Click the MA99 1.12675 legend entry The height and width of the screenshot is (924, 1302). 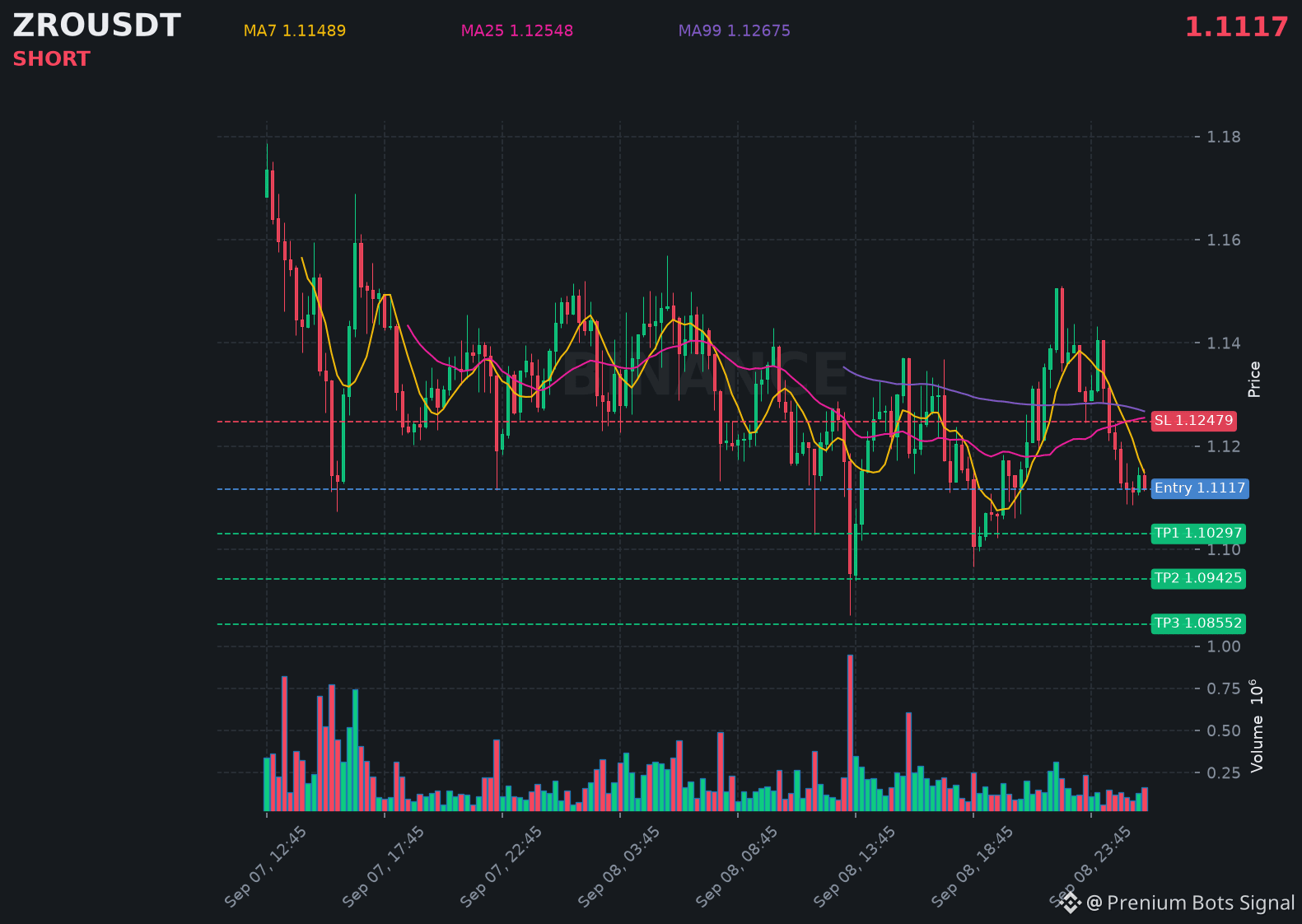click(x=735, y=30)
